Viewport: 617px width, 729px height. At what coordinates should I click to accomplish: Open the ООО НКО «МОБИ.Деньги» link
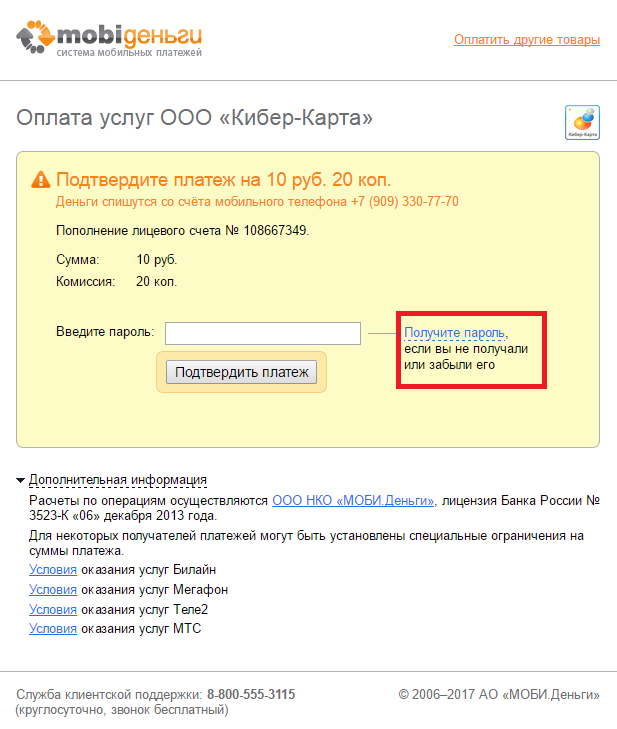click(353, 500)
